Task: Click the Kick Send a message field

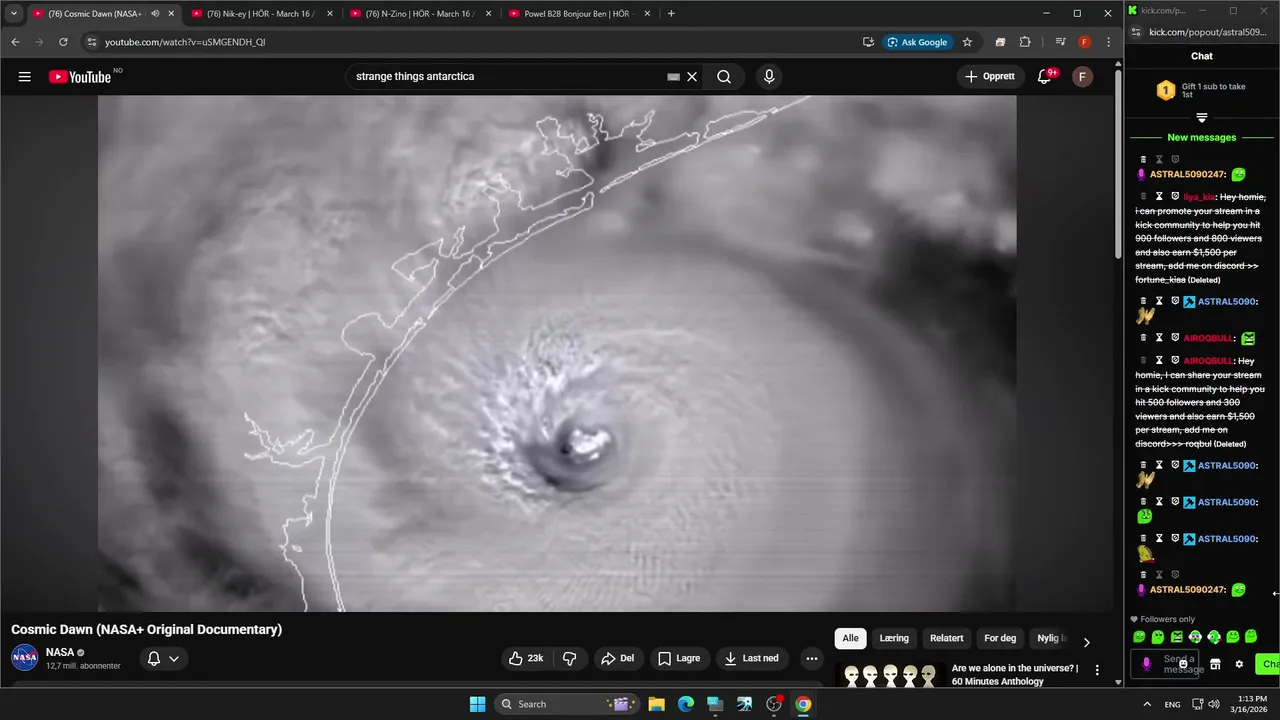Action: [x=1165, y=664]
